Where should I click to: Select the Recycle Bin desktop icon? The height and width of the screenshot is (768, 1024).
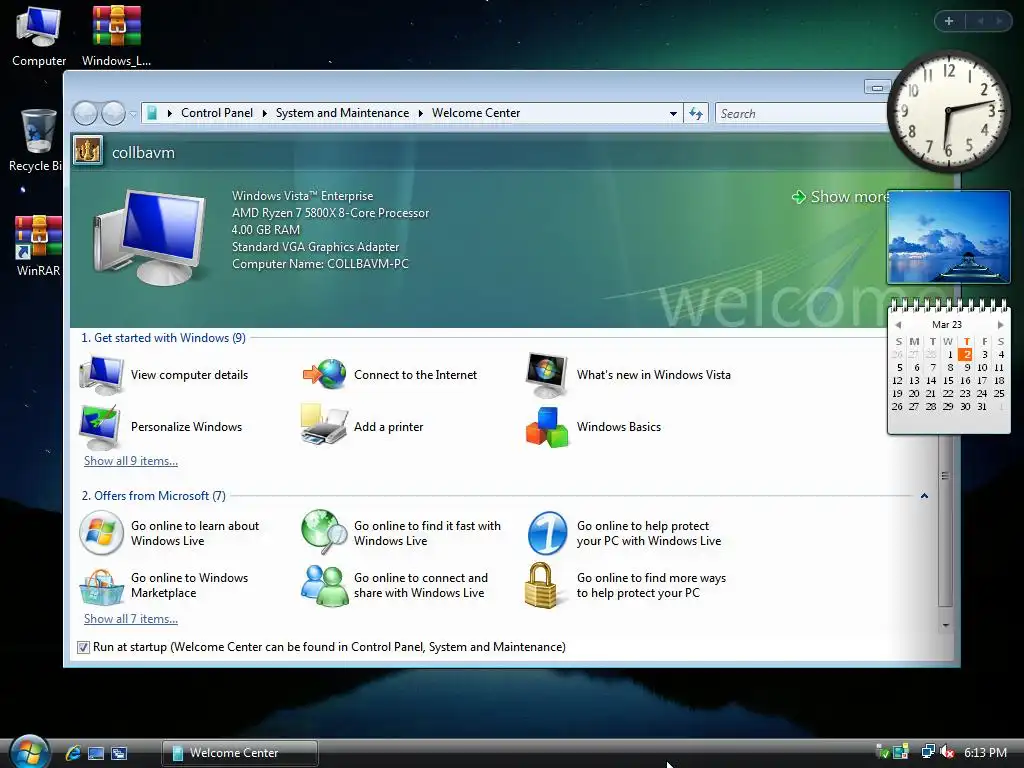point(37,140)
